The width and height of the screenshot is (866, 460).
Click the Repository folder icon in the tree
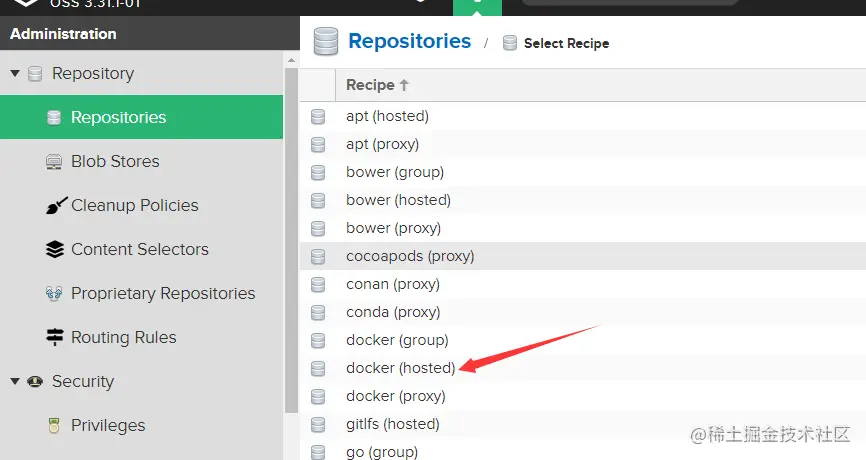tap(35, 73)
